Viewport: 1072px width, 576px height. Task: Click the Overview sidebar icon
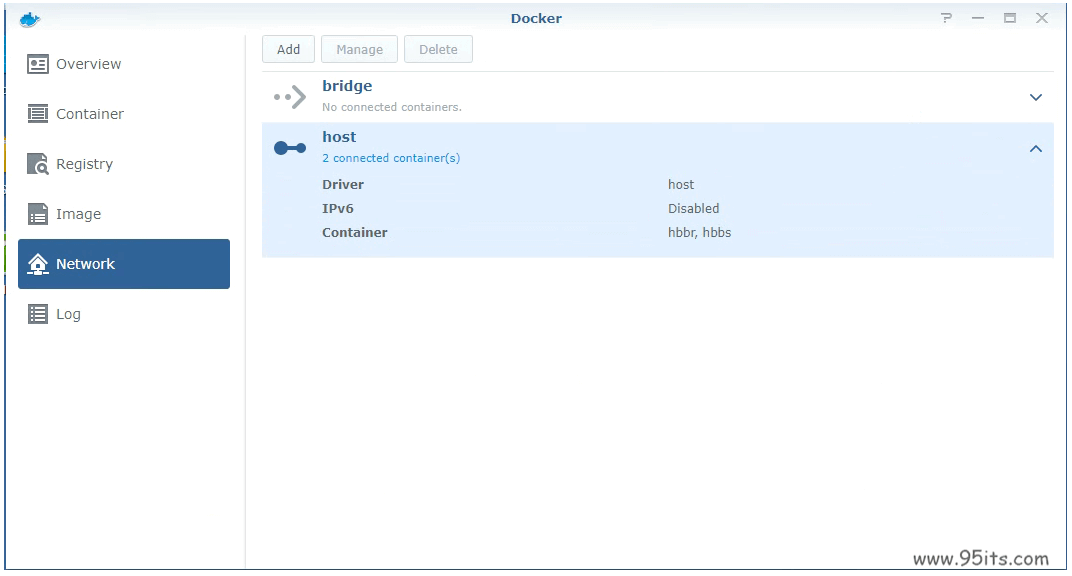[x=38, y=64]
